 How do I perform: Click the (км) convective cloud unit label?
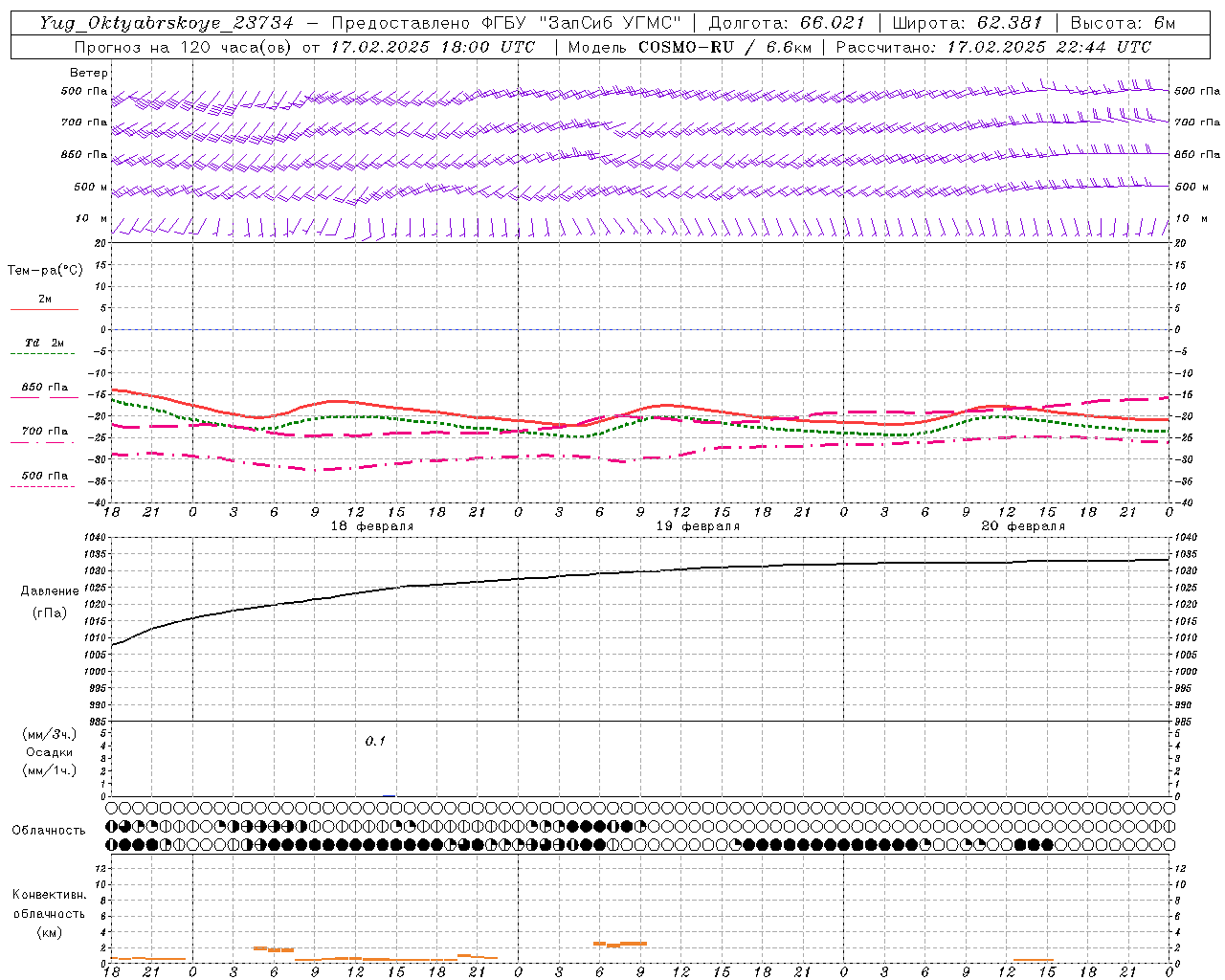[x=49, y=932]
